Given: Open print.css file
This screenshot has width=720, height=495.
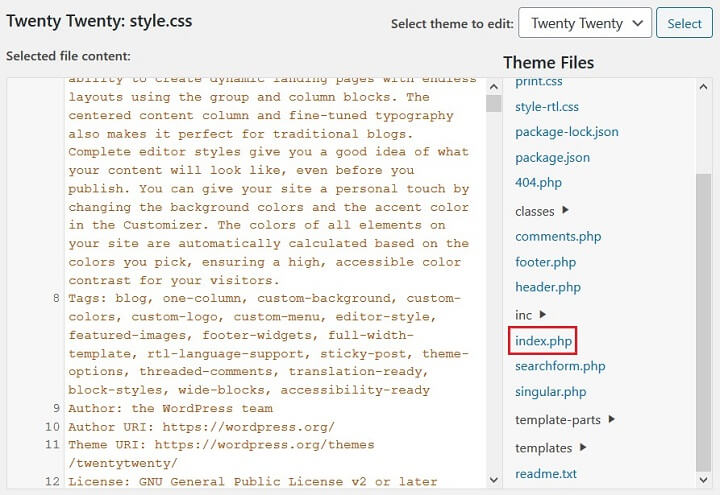Looking at the screenshot, I should point(538,82).
